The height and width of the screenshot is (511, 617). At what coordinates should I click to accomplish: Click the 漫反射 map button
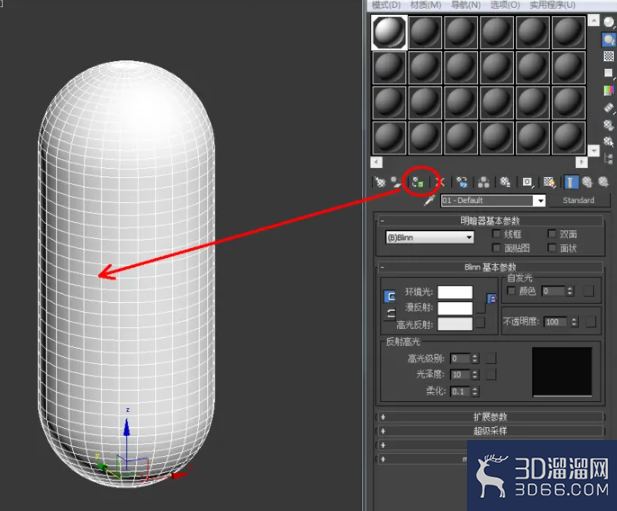[480, 308]
